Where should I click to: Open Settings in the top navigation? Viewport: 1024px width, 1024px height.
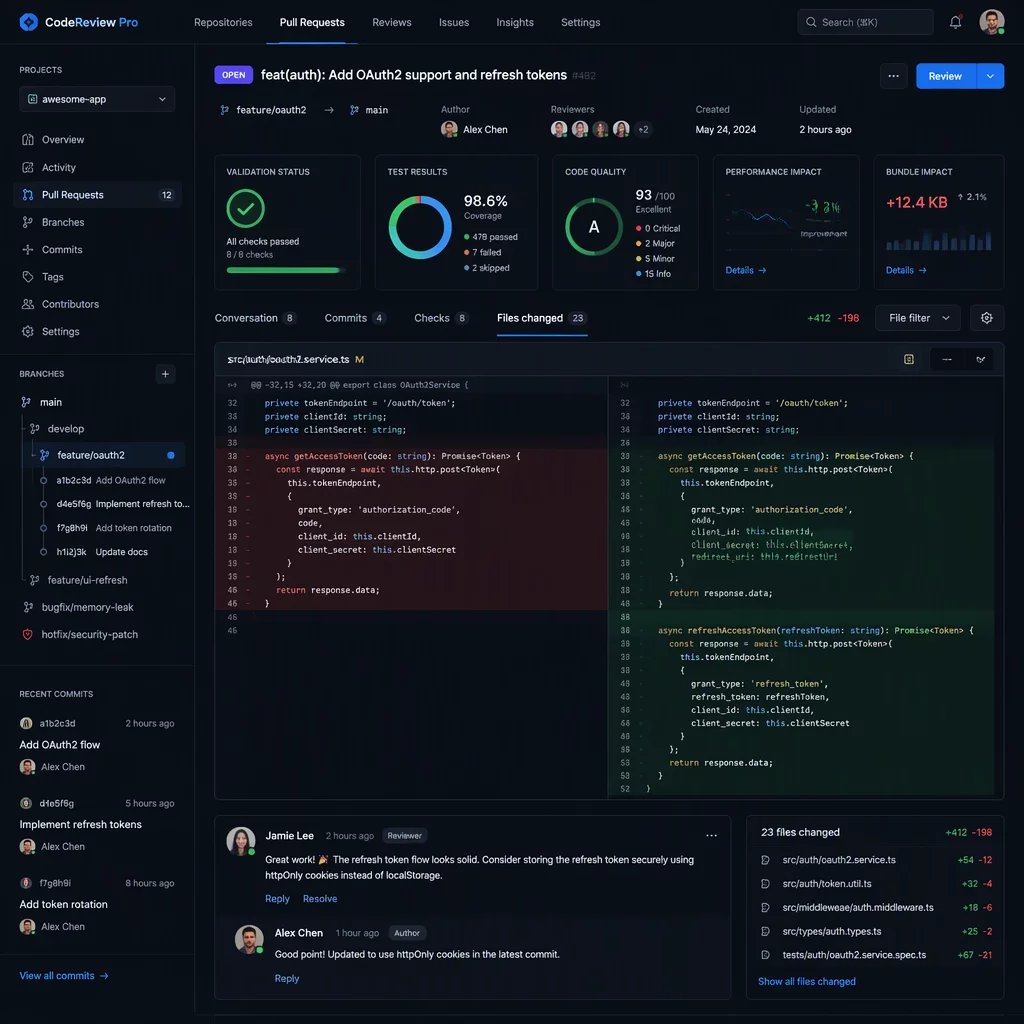pos(580,22)
